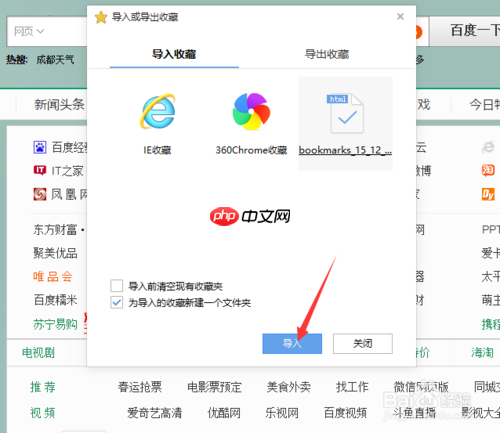500x433 pixels.
Task: Click the 视频 row label
Action: 43,413
